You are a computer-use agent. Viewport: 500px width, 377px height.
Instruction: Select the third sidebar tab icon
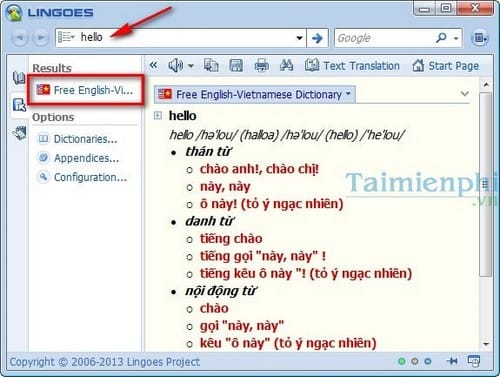pyautogui.click(x=19, y=133)
